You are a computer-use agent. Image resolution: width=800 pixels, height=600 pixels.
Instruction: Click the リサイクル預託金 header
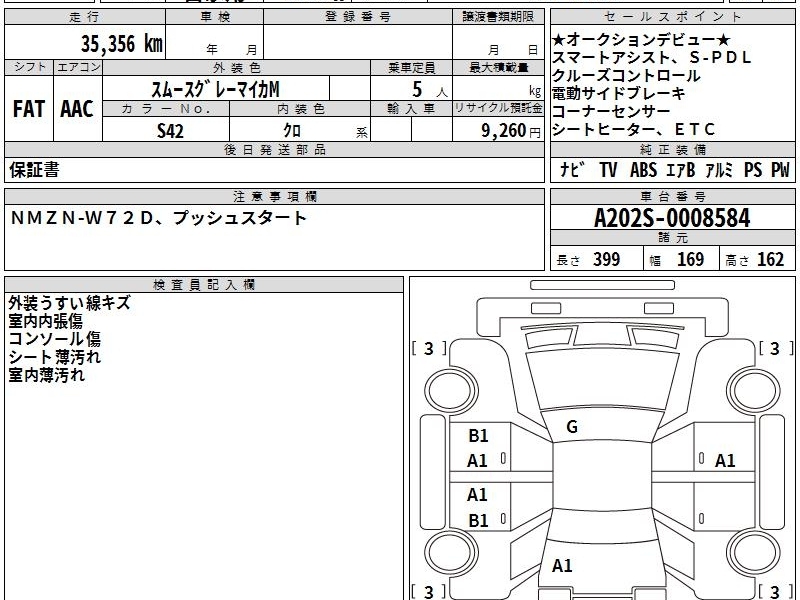coord(498,109)
